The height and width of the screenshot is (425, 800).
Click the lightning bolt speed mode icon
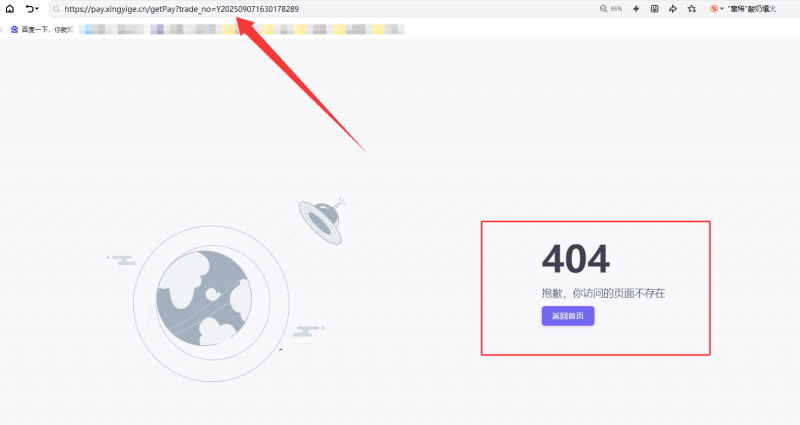pyautogui.click(x=636, y=9)
